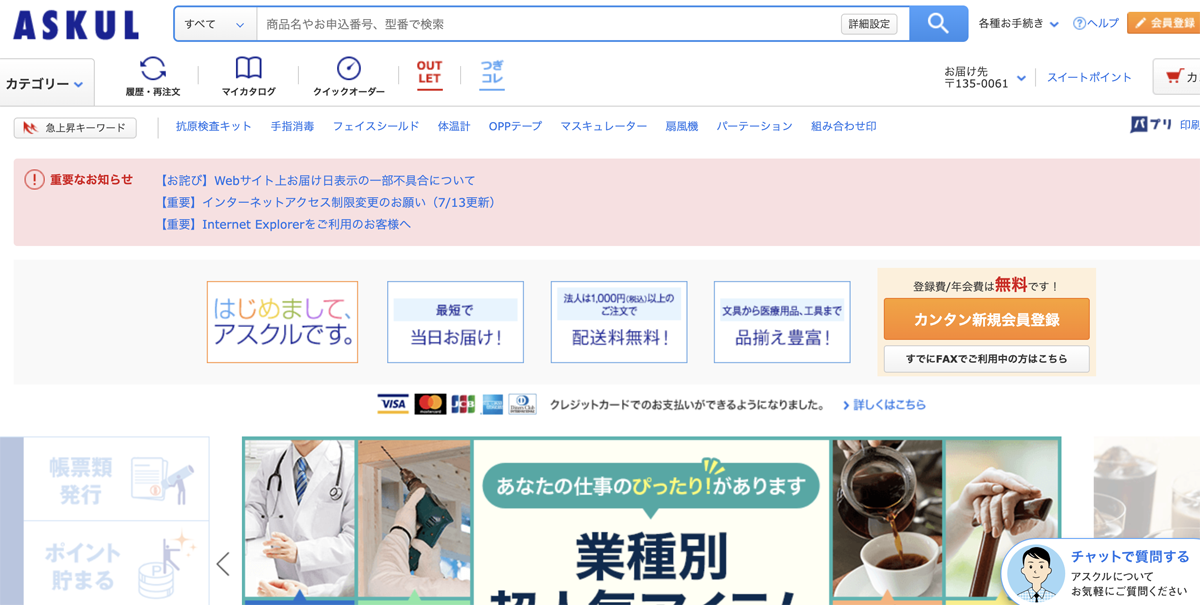Screen dimensions: 1200x605
Task: Open the 詳細設定 advanced search button
Action: pos(868,24)
